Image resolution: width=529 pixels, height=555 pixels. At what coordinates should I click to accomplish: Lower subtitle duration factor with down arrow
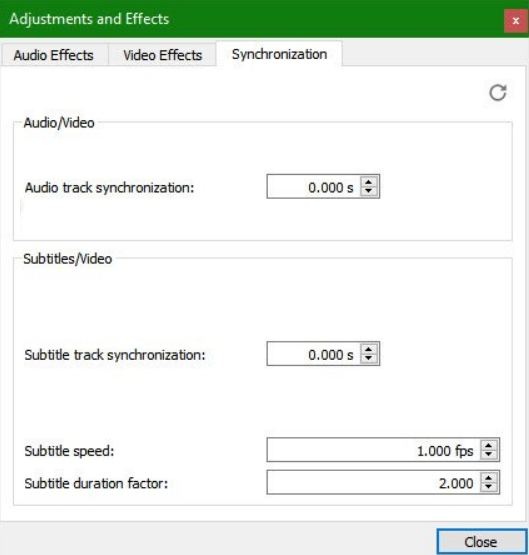(489, 487)
